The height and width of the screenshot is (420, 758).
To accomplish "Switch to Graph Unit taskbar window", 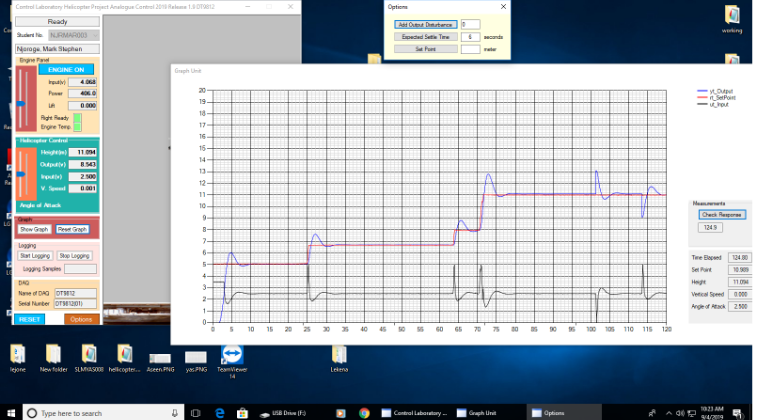I will coord(490,412).
